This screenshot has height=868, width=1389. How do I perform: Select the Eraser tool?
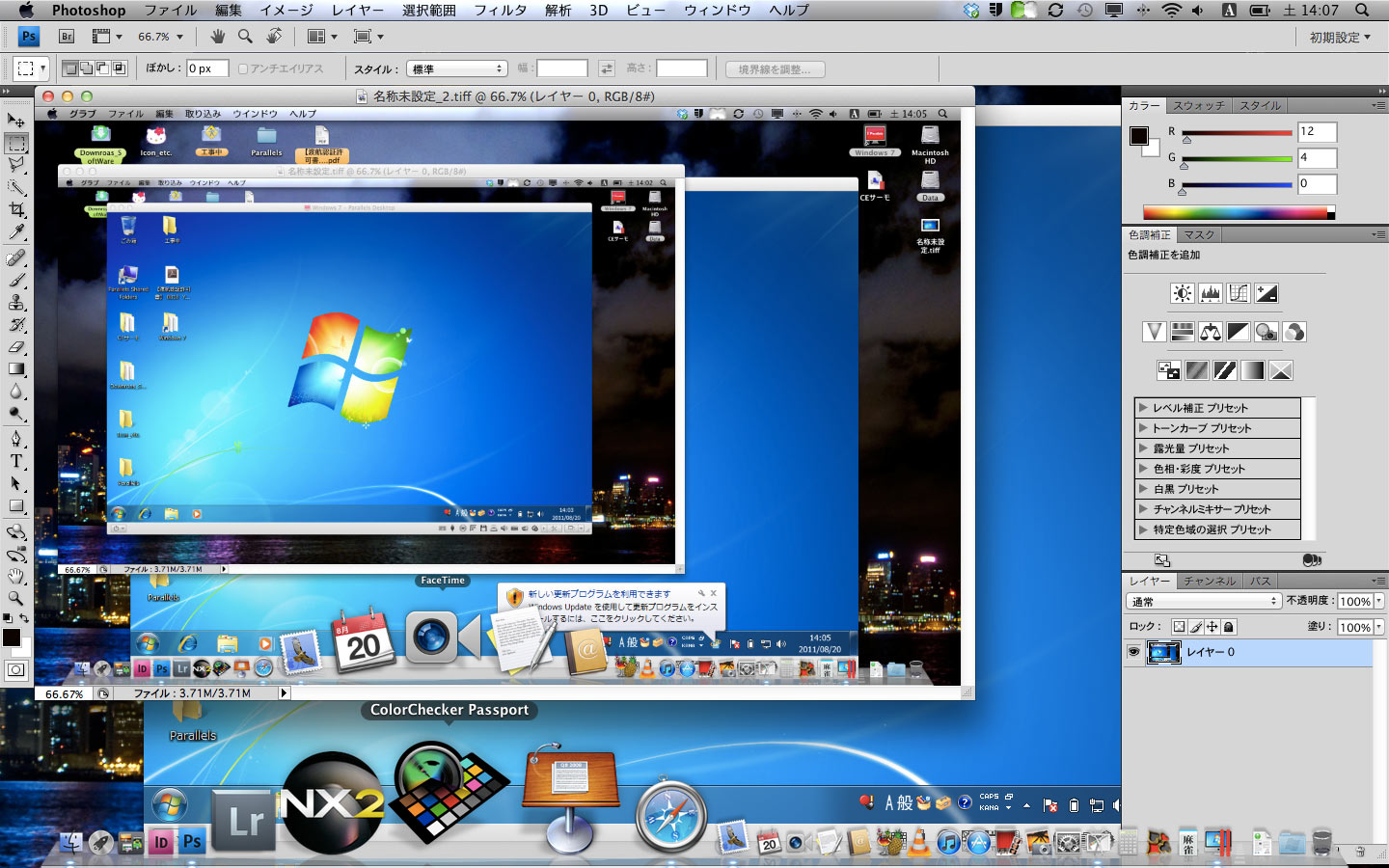click(16, 347)
